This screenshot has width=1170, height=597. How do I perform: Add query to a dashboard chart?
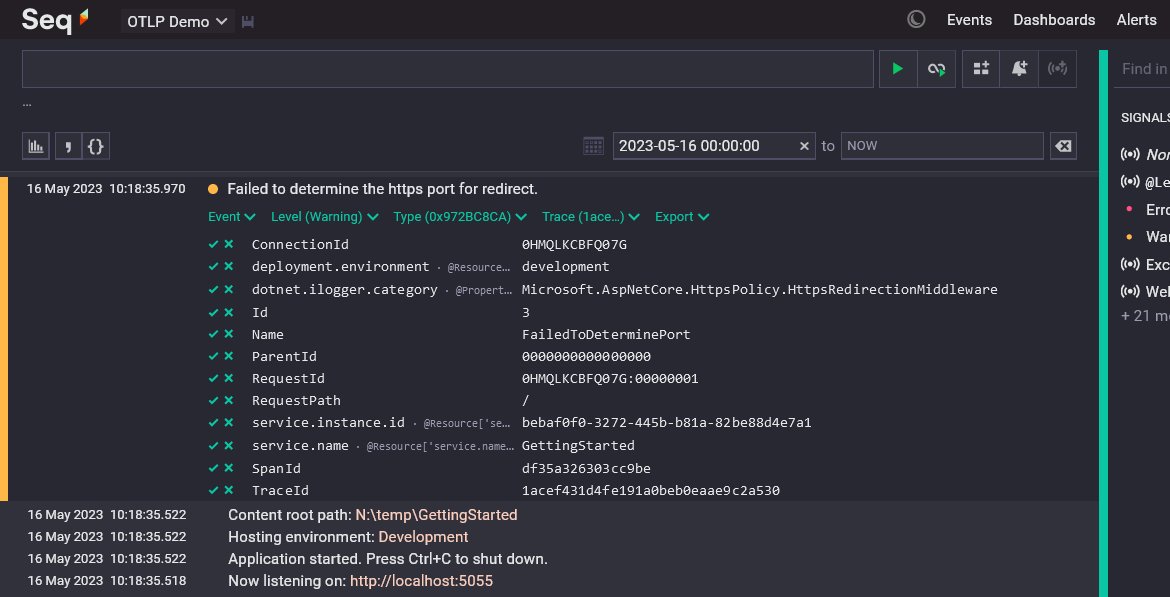point(981,68)
